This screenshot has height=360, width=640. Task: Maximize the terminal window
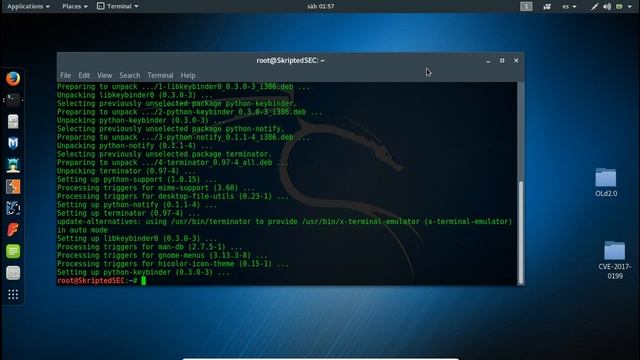tap(502, 60)
